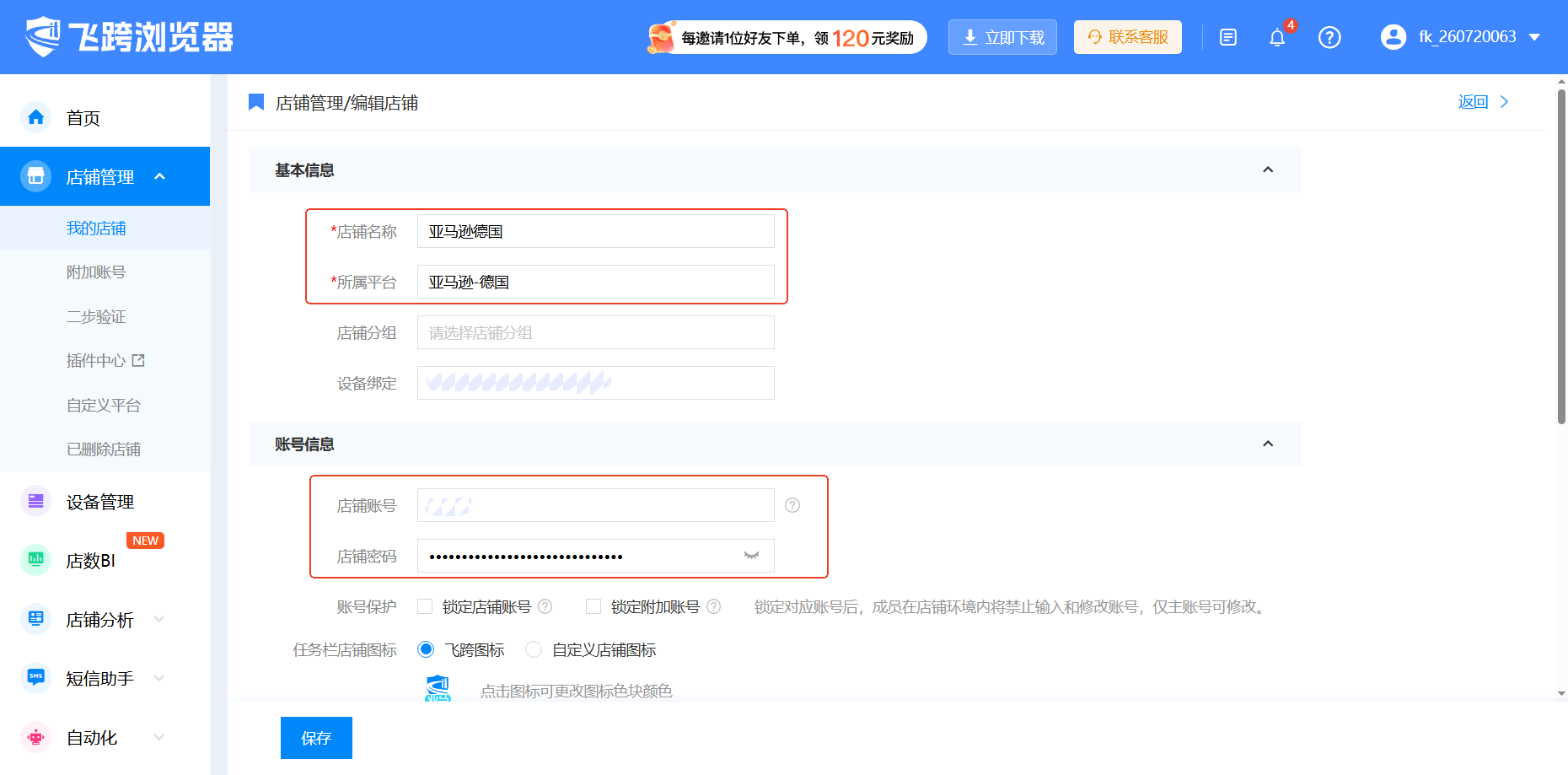Viewport: 1568px width, 775px height.
Task: Click the 自动化 robot icon
Action: click(35, 737)
